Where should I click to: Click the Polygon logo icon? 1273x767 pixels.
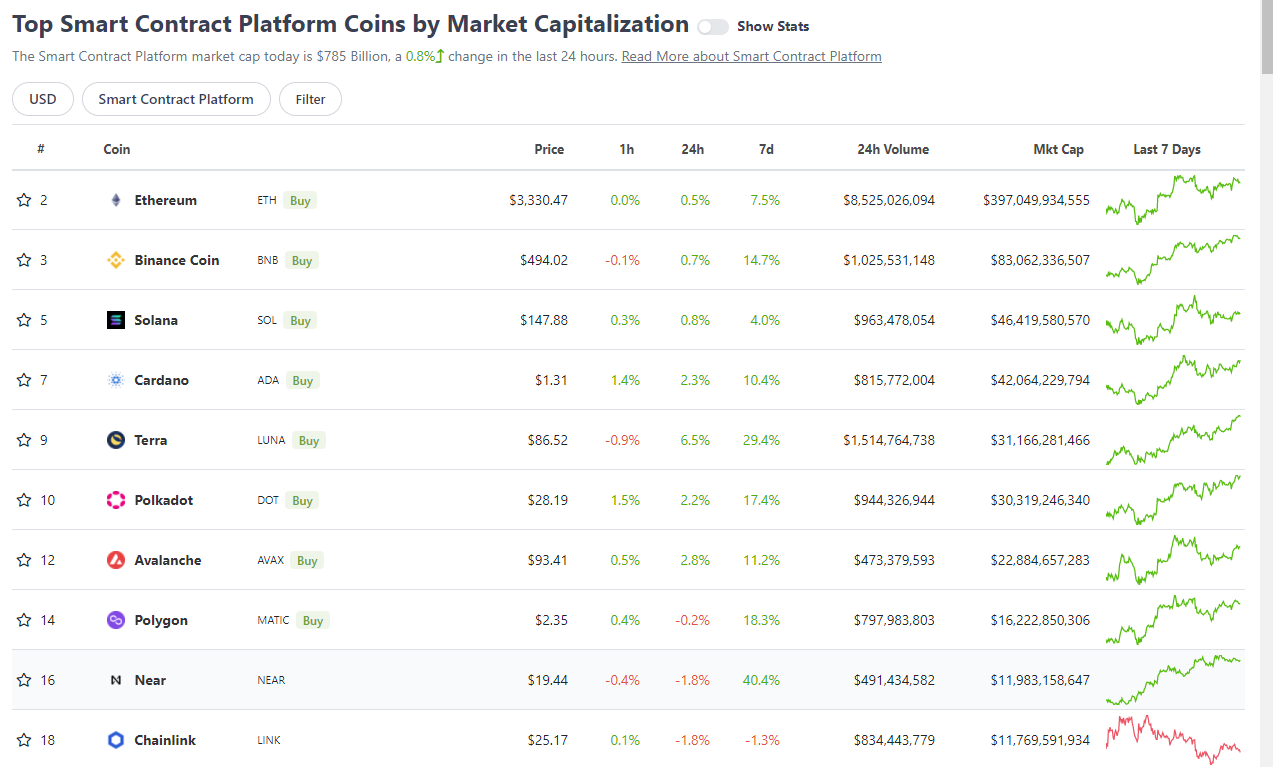pyautogui.click(x=116, y=620)
